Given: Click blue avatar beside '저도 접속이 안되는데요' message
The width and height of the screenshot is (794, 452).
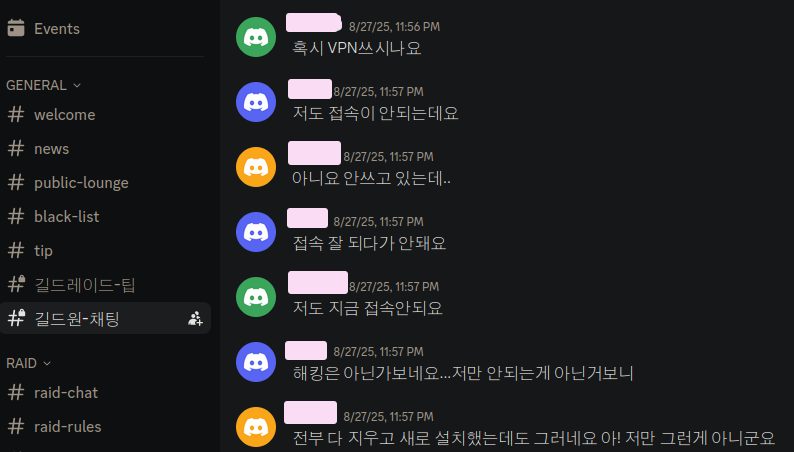Looking at the screenshot, I should tap(256, 102).
